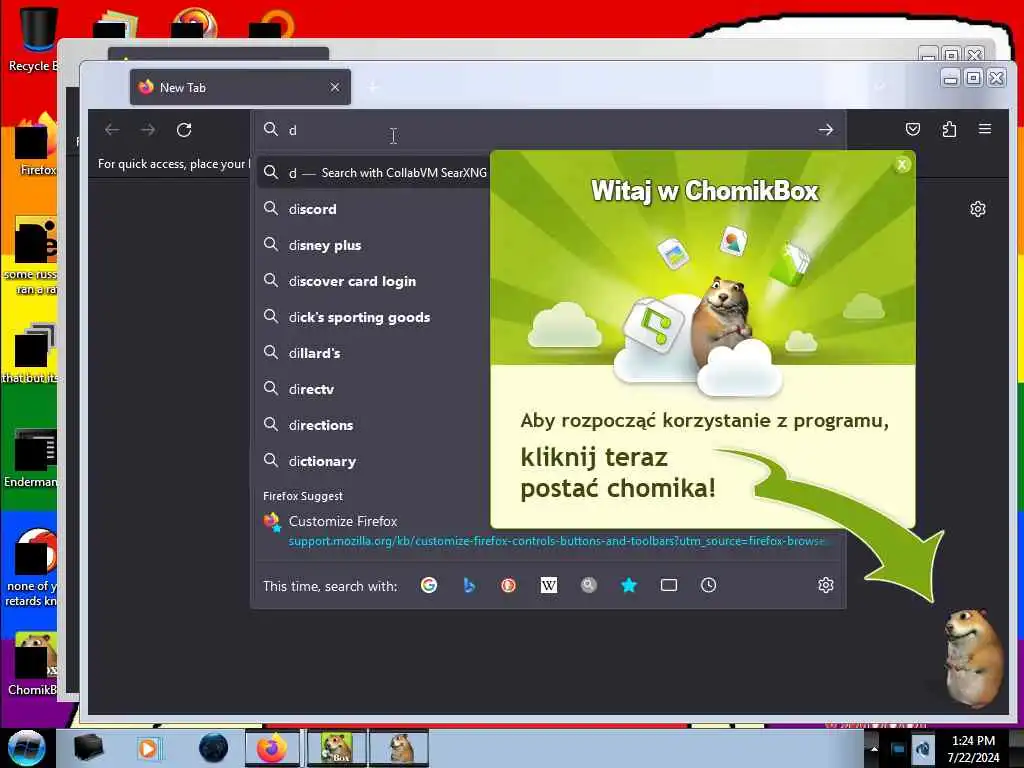This screenshot has height=768, width=1024.
Task: Click the Go arrow in address bar
Action: [825, 130]
